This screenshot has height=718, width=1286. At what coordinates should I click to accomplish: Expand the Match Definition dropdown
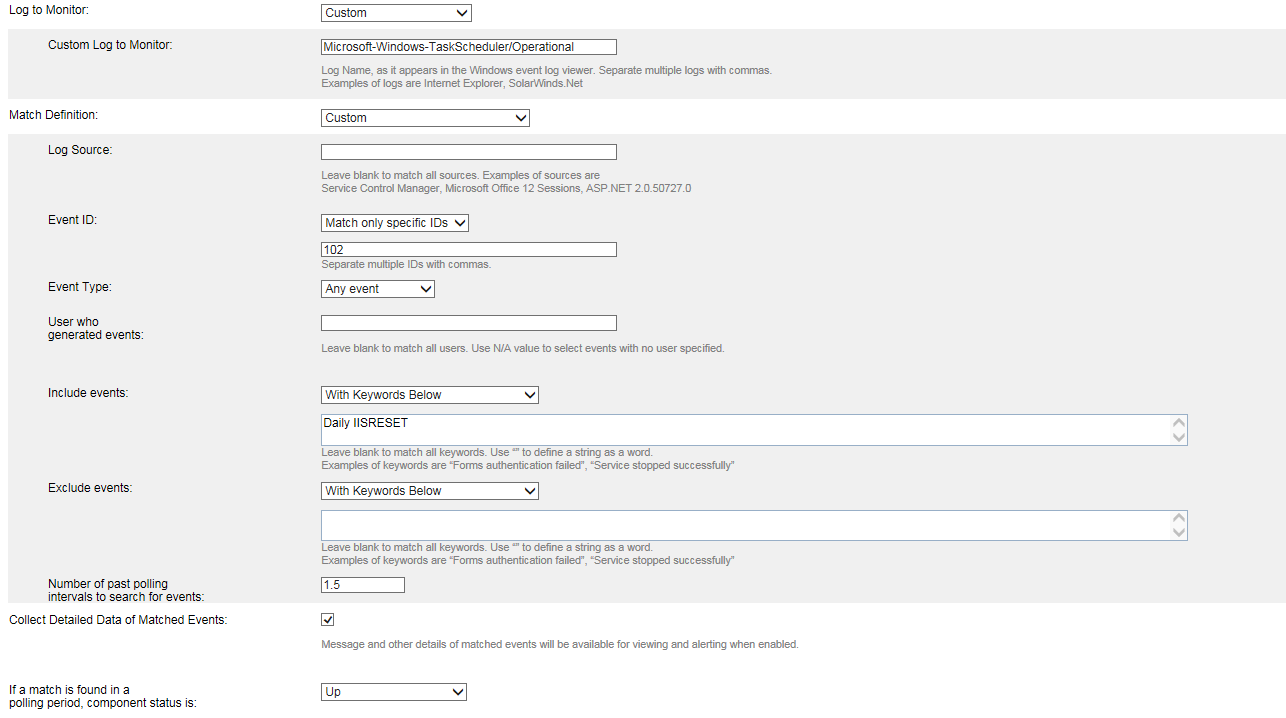[x=425, y=118]
